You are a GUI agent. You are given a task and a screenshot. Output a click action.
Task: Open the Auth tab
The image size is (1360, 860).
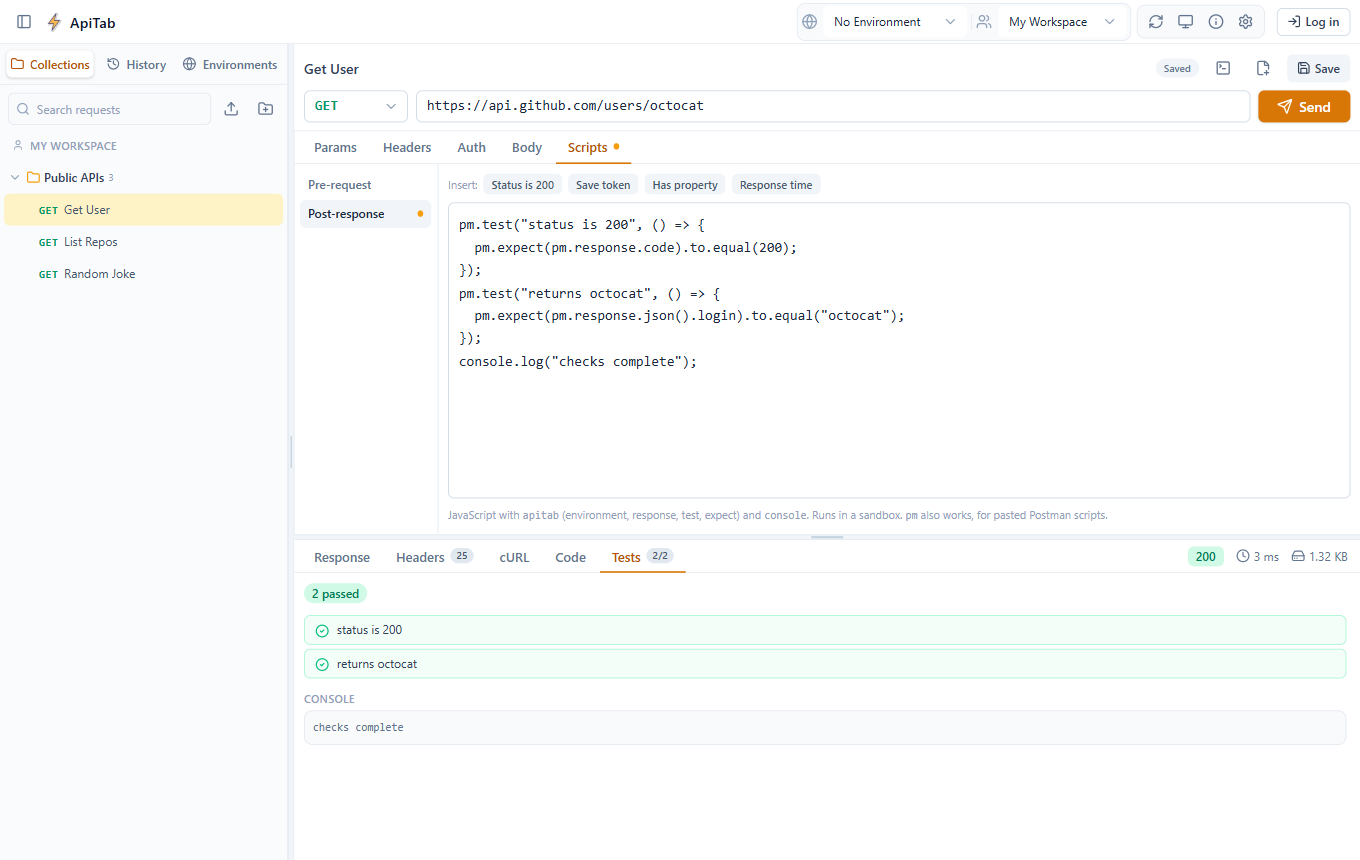click(472, 147)
